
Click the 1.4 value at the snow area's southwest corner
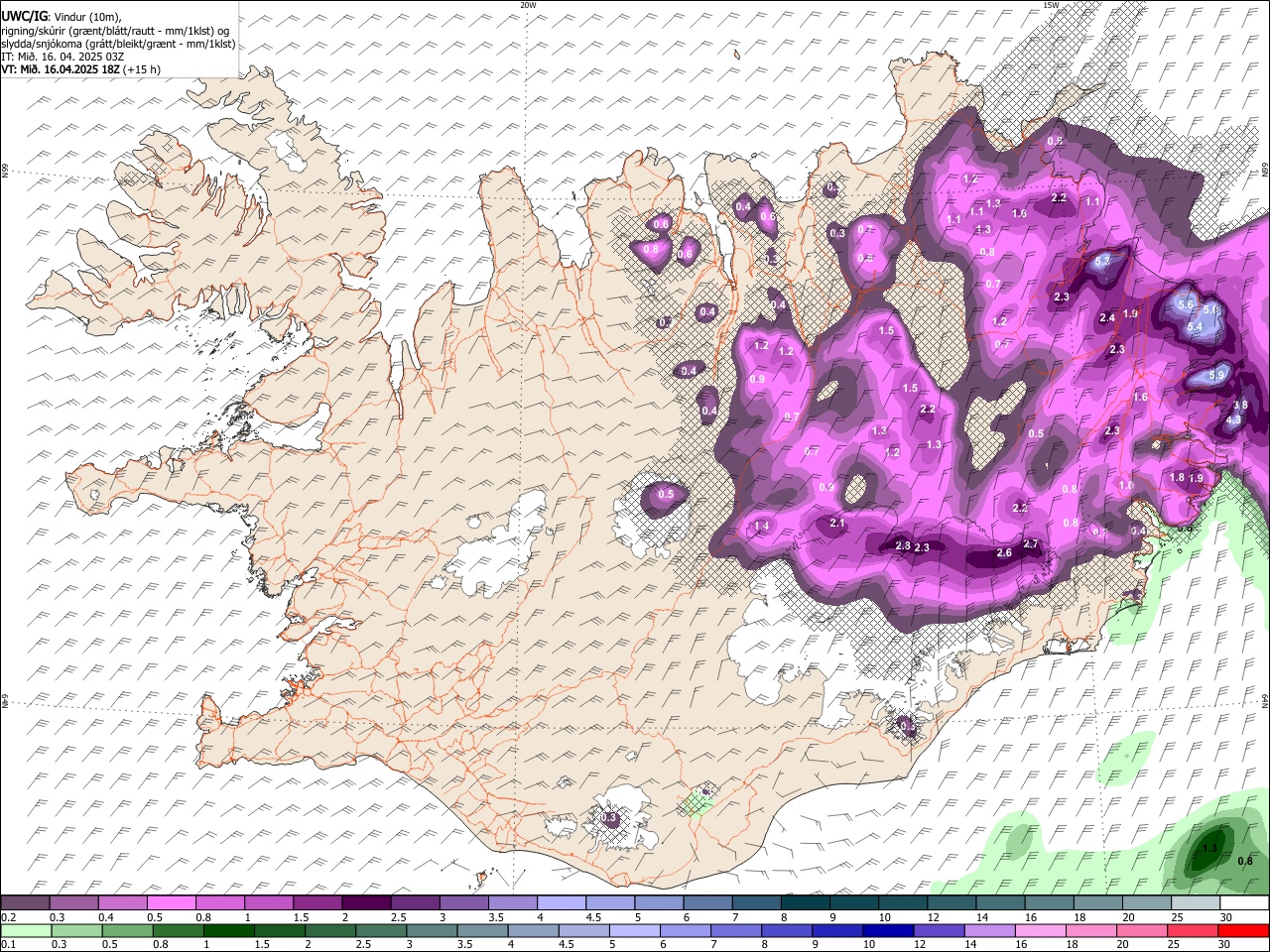[x=762, y=526]
